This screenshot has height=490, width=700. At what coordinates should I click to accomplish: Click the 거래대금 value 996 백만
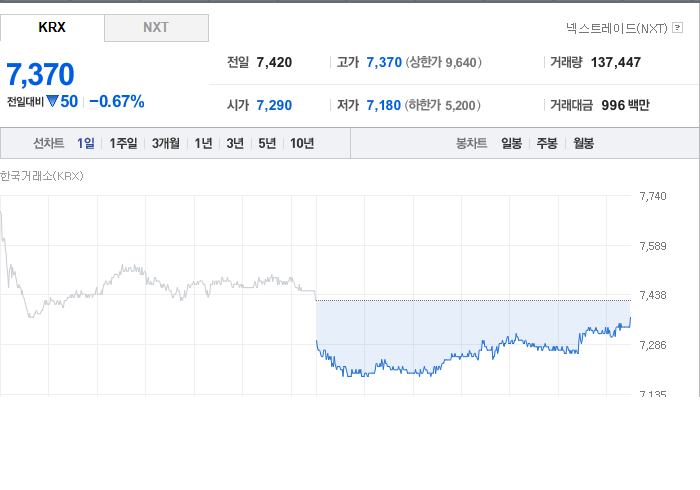click(625, 105)
